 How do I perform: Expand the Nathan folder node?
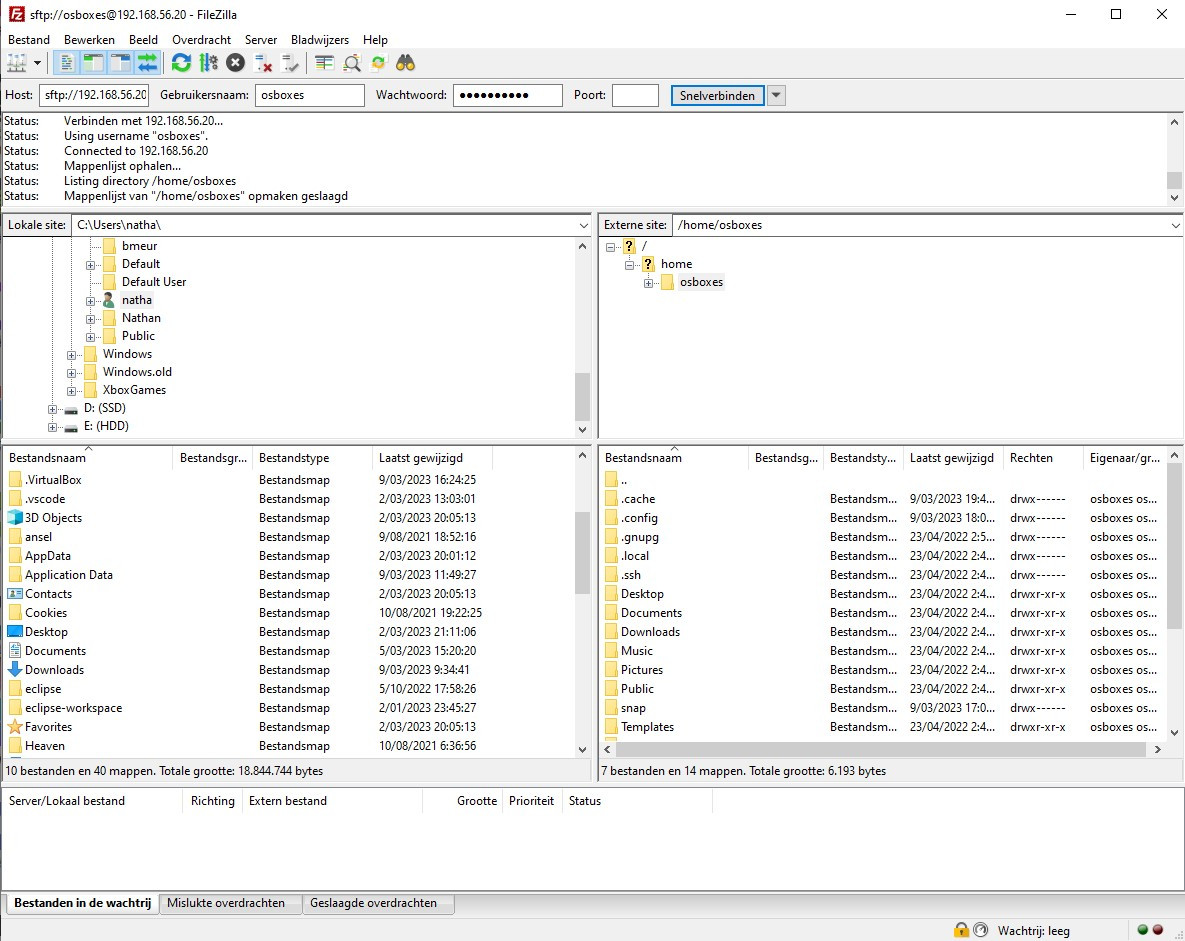[x=90, y=319]
